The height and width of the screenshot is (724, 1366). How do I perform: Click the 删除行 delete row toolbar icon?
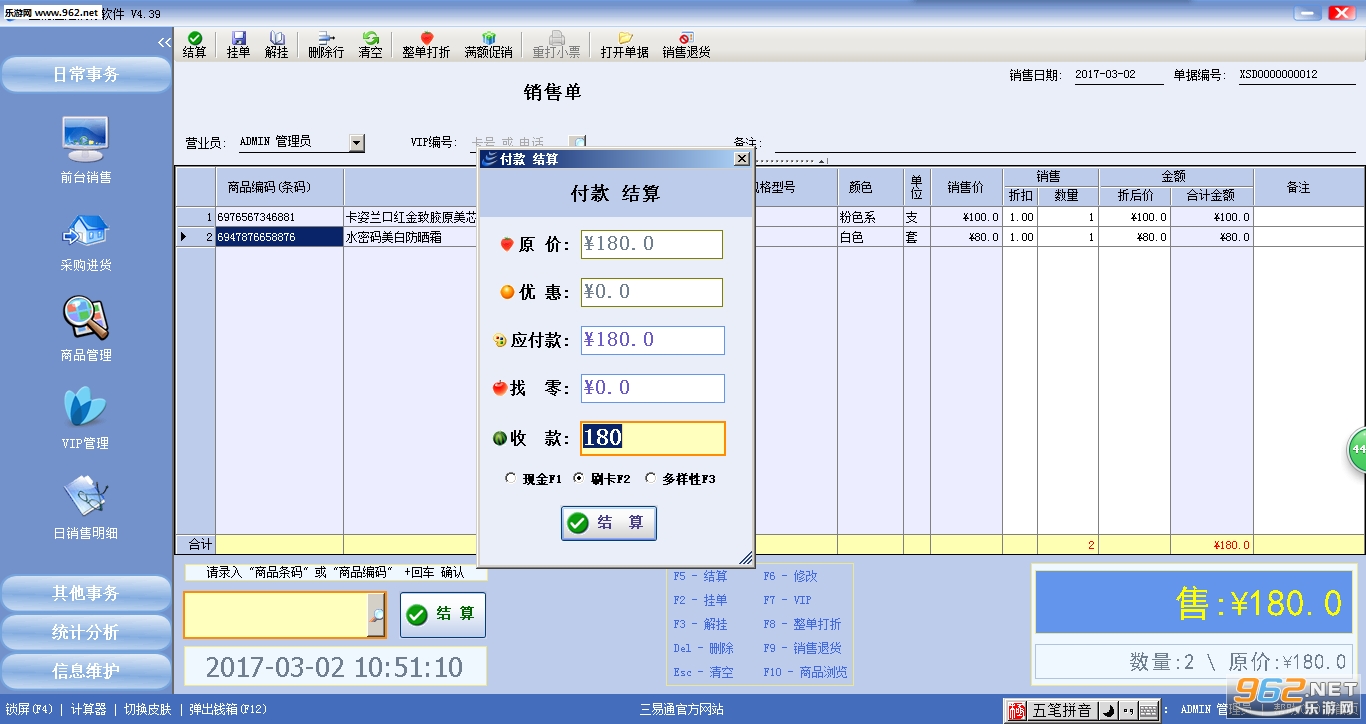(x=326, y=45)
